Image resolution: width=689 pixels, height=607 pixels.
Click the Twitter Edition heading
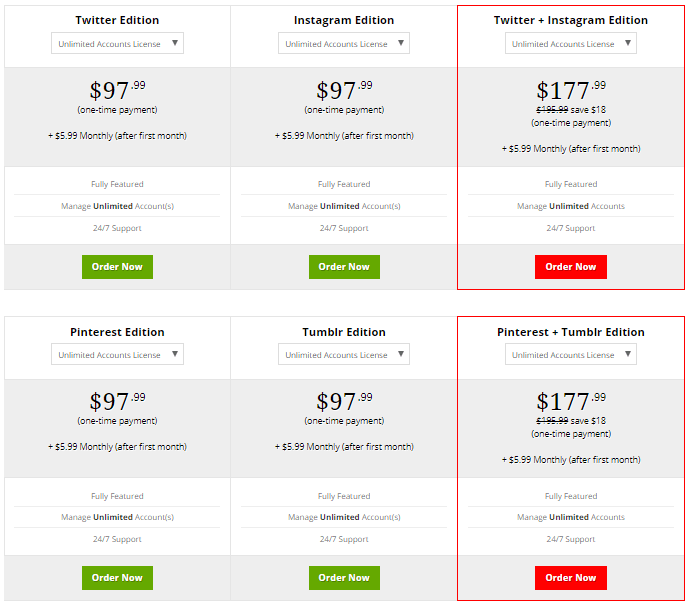(117, 20)
